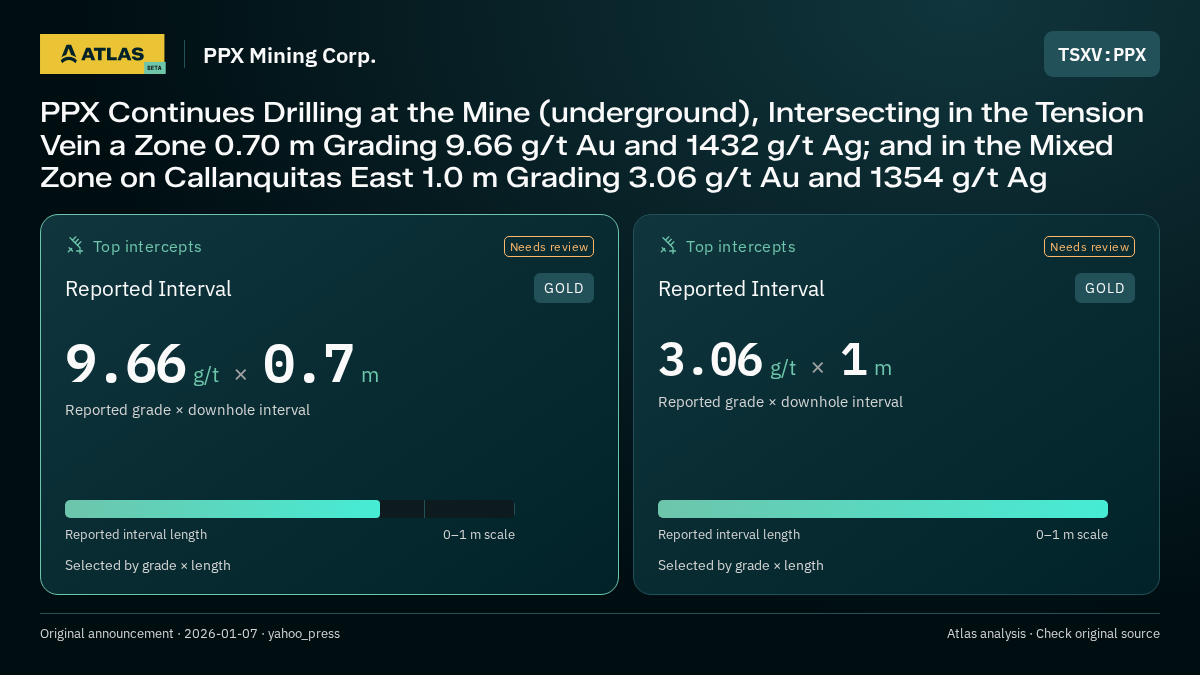
Task: Click the drill icon in the 9.66 g/t card
Action: [75, 245]
